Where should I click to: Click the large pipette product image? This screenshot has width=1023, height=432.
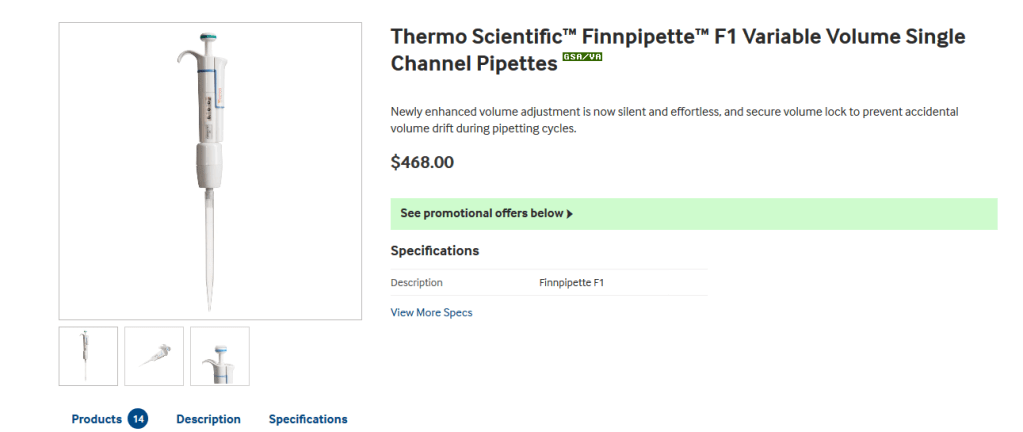[x=210, y=171]
